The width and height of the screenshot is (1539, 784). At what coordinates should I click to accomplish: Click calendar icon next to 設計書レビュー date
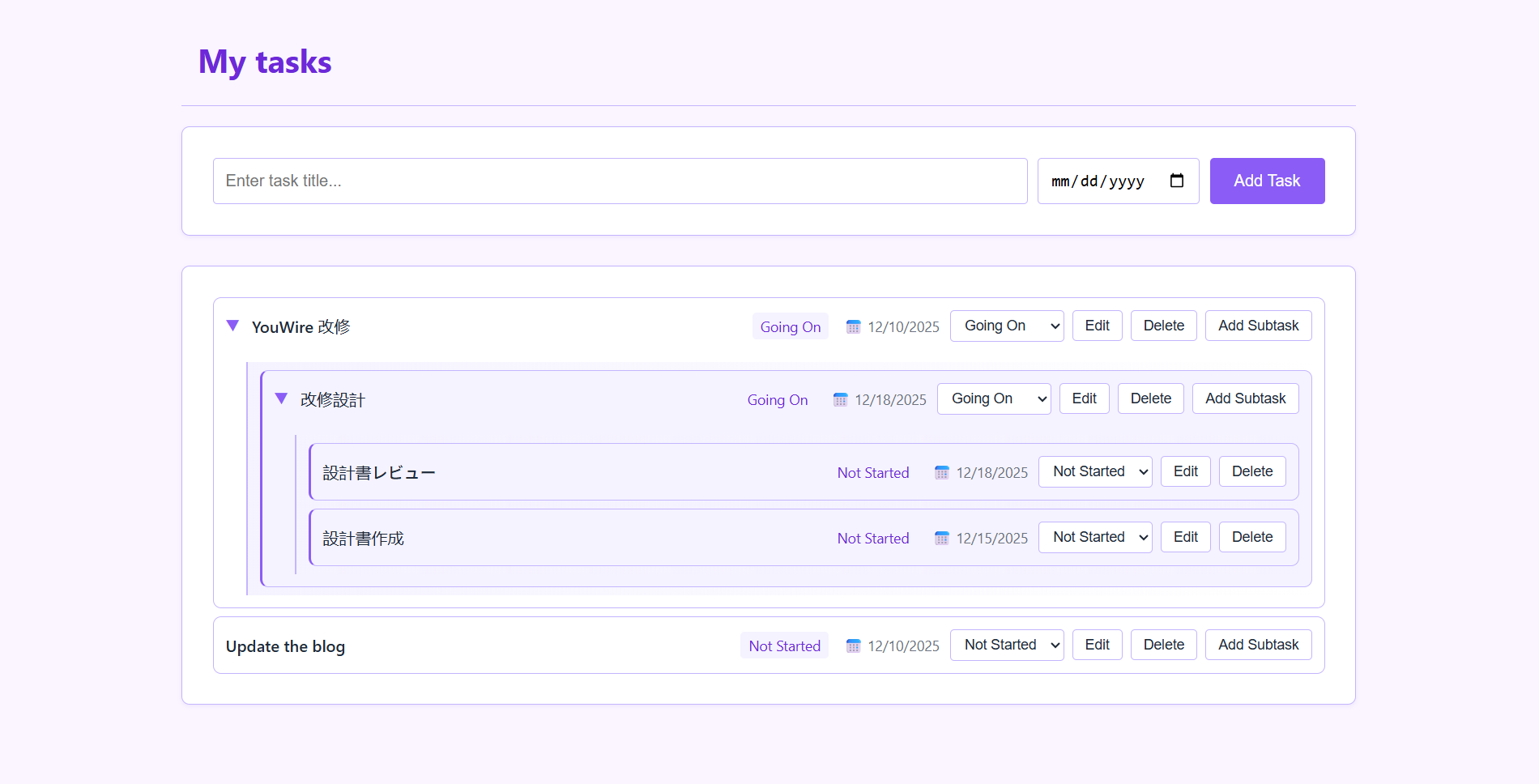(x=941, y=472)
